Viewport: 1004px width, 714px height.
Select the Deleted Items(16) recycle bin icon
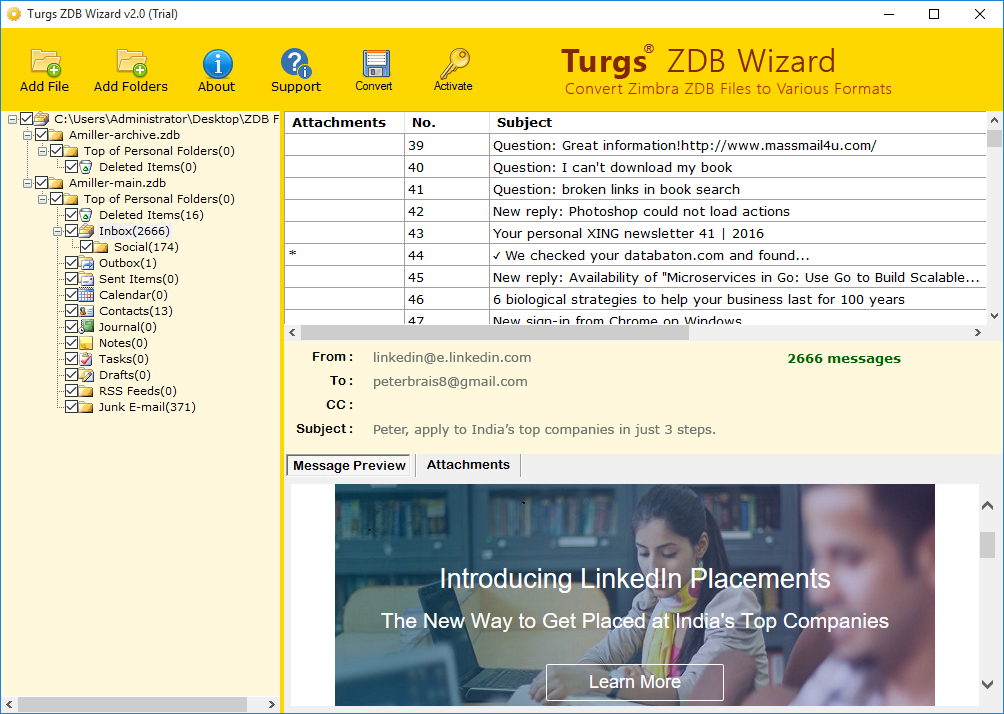click(86, 215)
